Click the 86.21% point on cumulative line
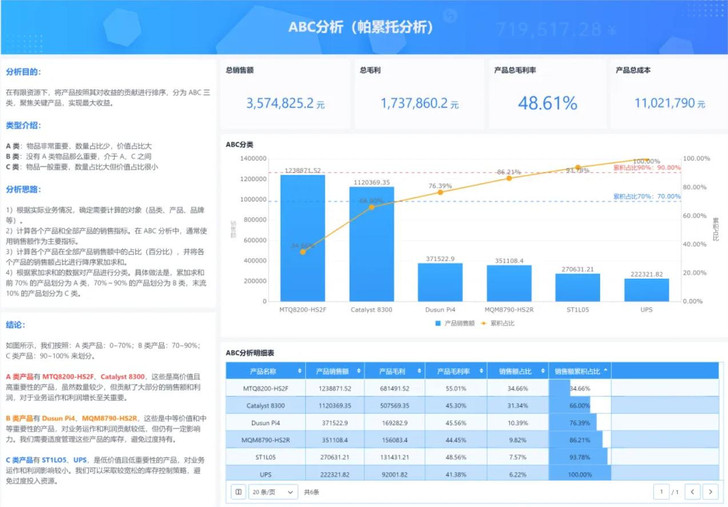728x507 pixels. click(509, 178)
